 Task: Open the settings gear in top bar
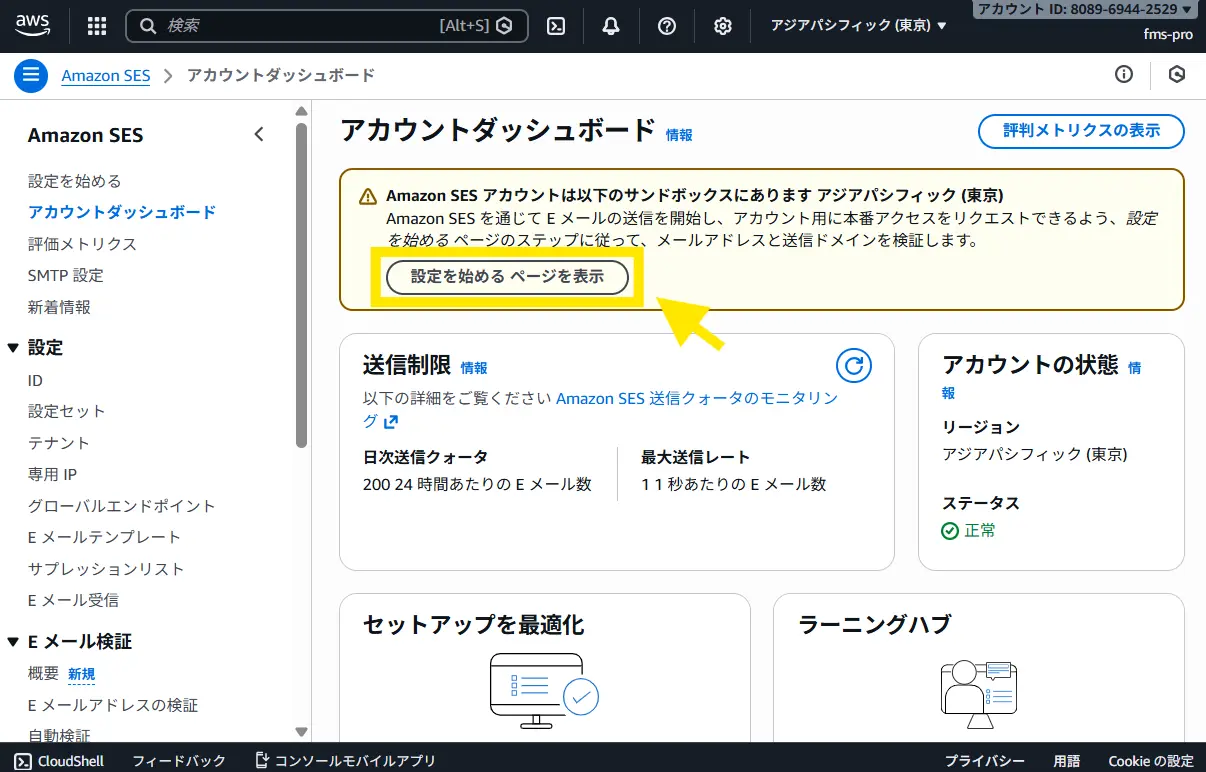point(723,26)
